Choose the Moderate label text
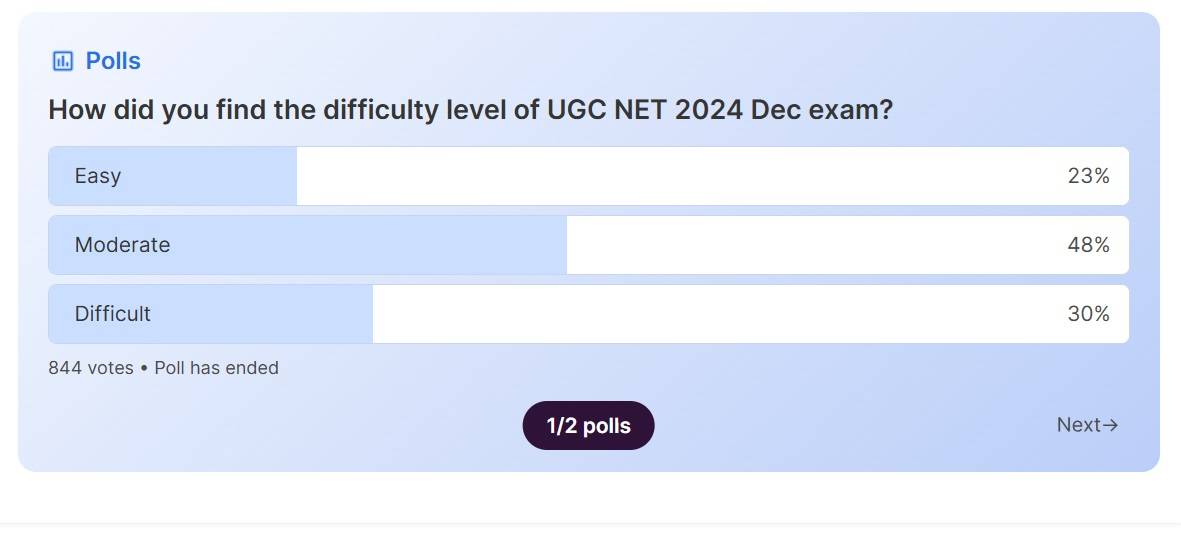 point(122,245)
